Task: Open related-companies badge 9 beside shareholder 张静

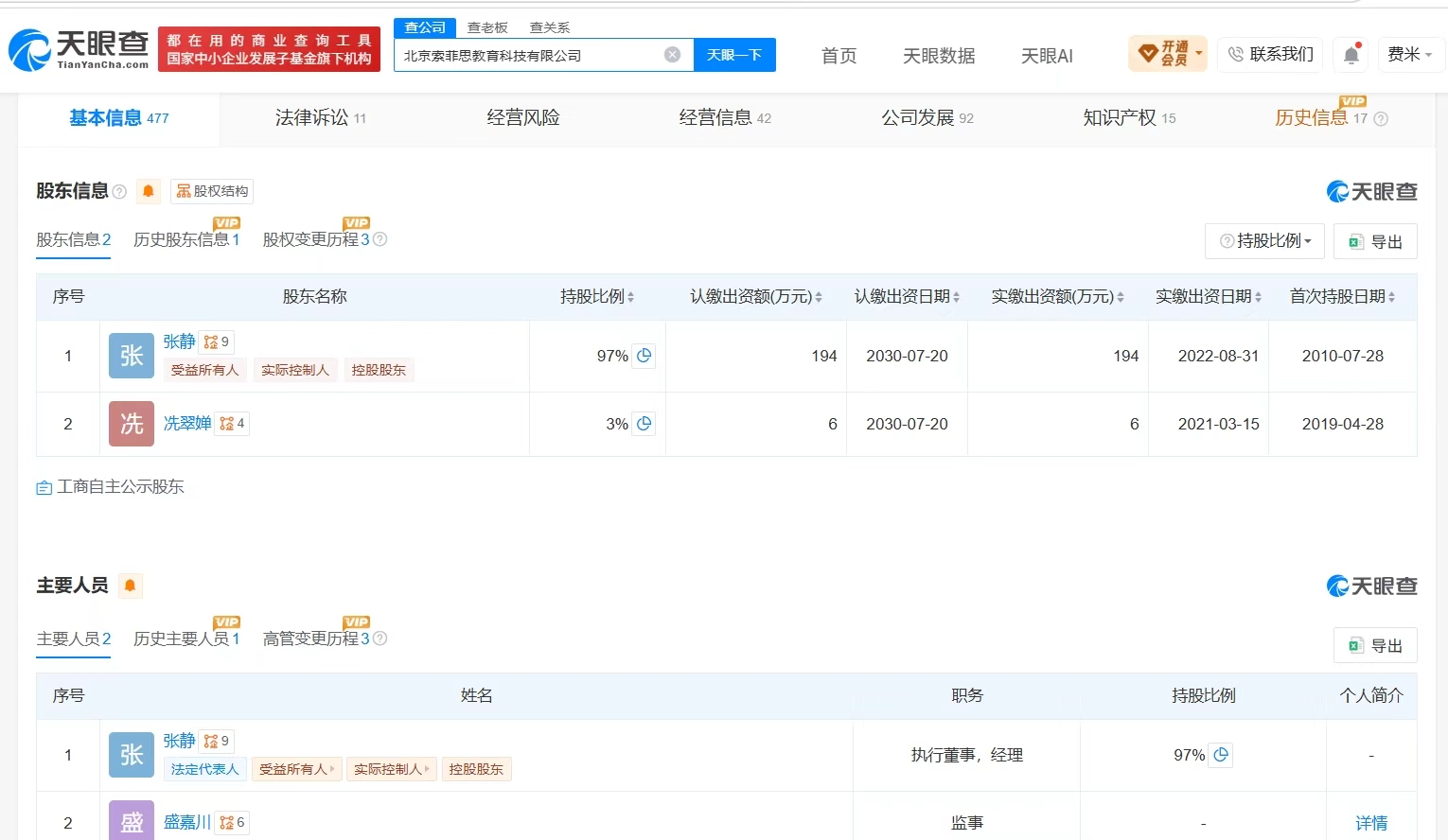Action: [x=217, y=342]
